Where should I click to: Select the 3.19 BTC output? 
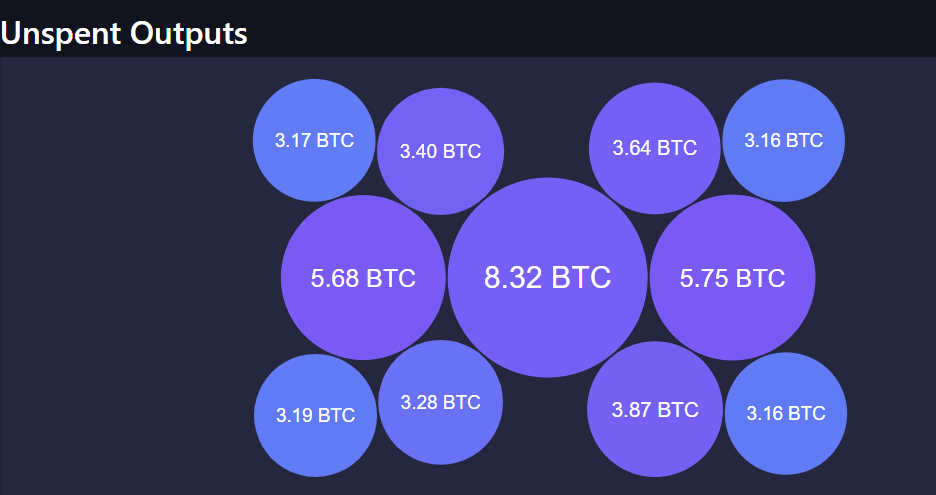point(315,416)
